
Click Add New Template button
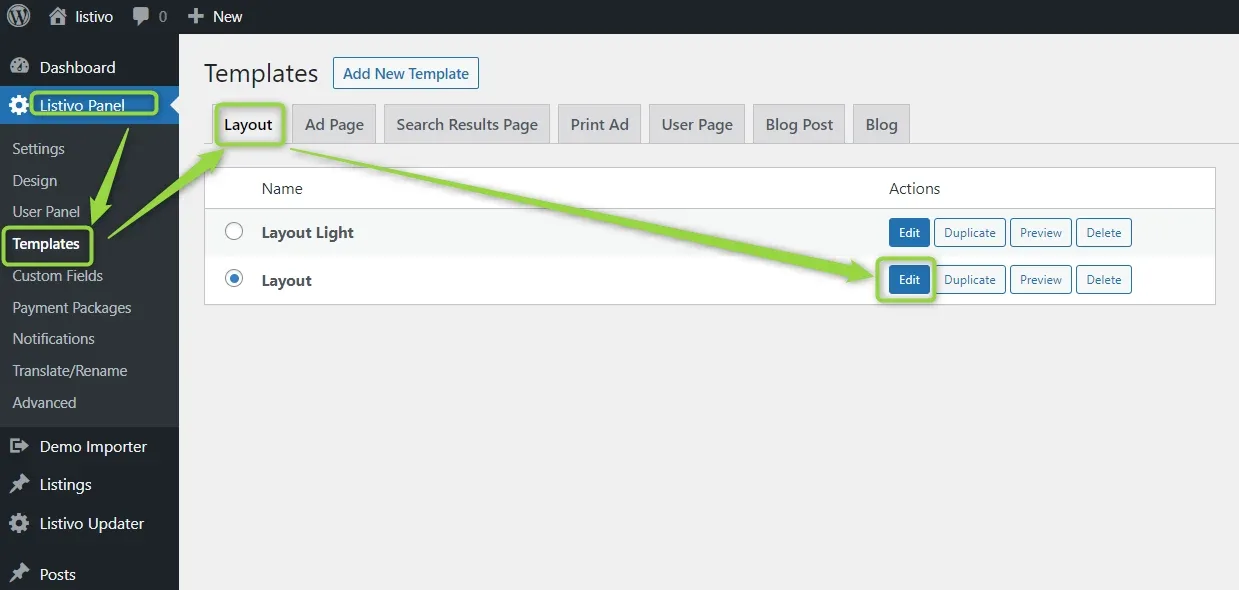(406, 73)
